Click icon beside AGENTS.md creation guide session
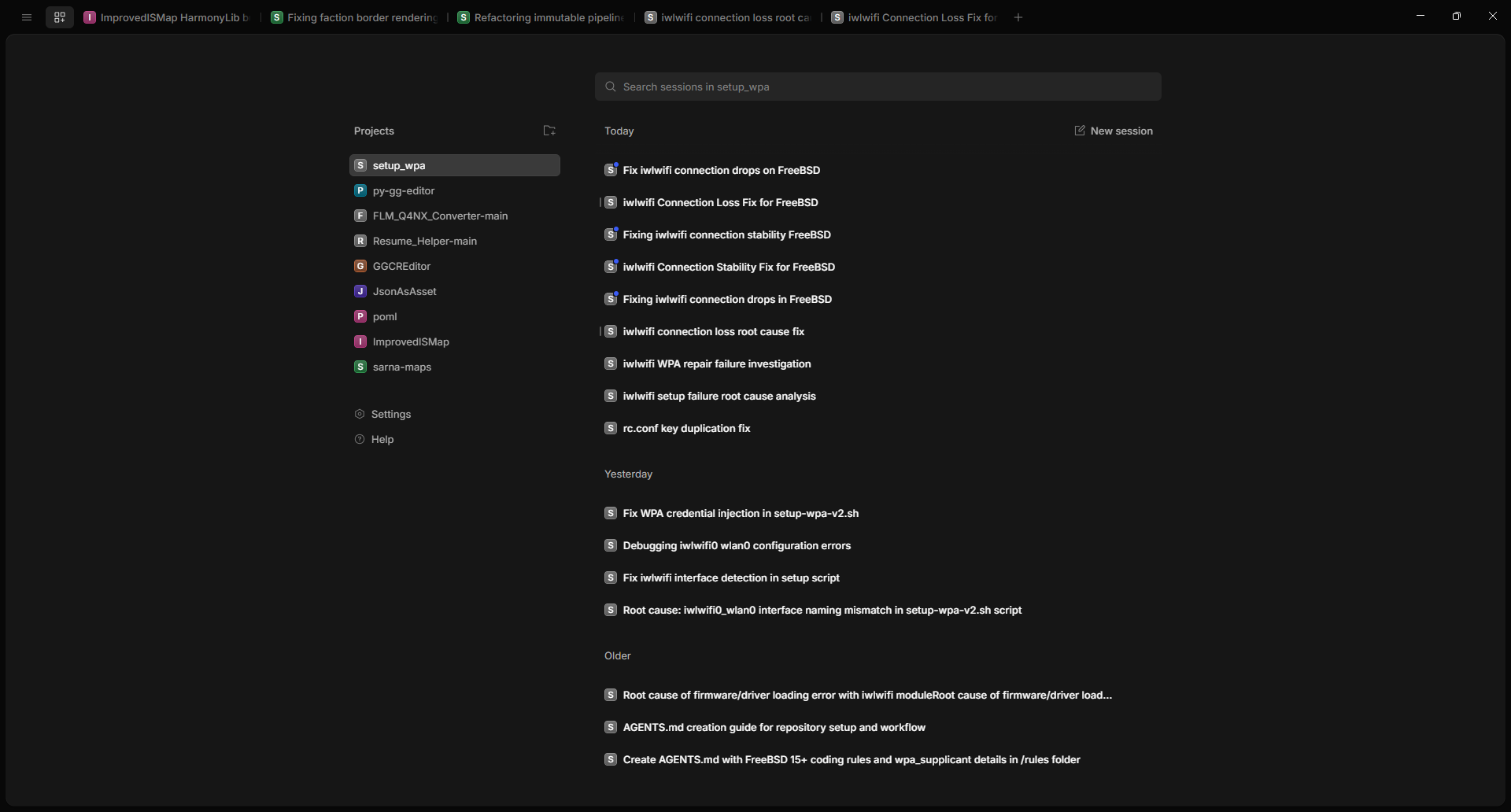This screenshot has height=812, width=1511. click(x=611, y=727)
